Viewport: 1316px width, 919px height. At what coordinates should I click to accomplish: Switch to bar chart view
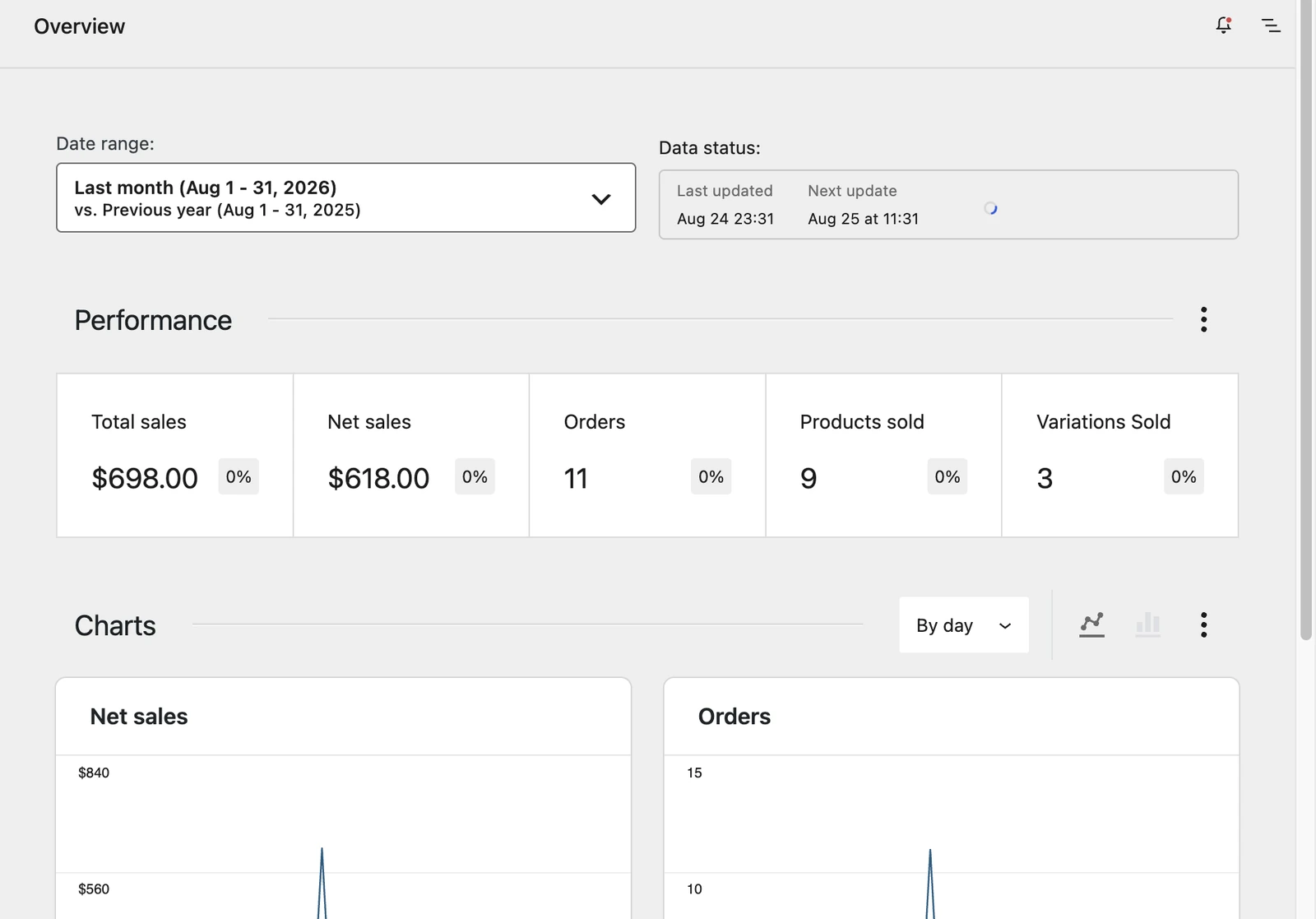pyautogui.click(x=1147, y=624)
